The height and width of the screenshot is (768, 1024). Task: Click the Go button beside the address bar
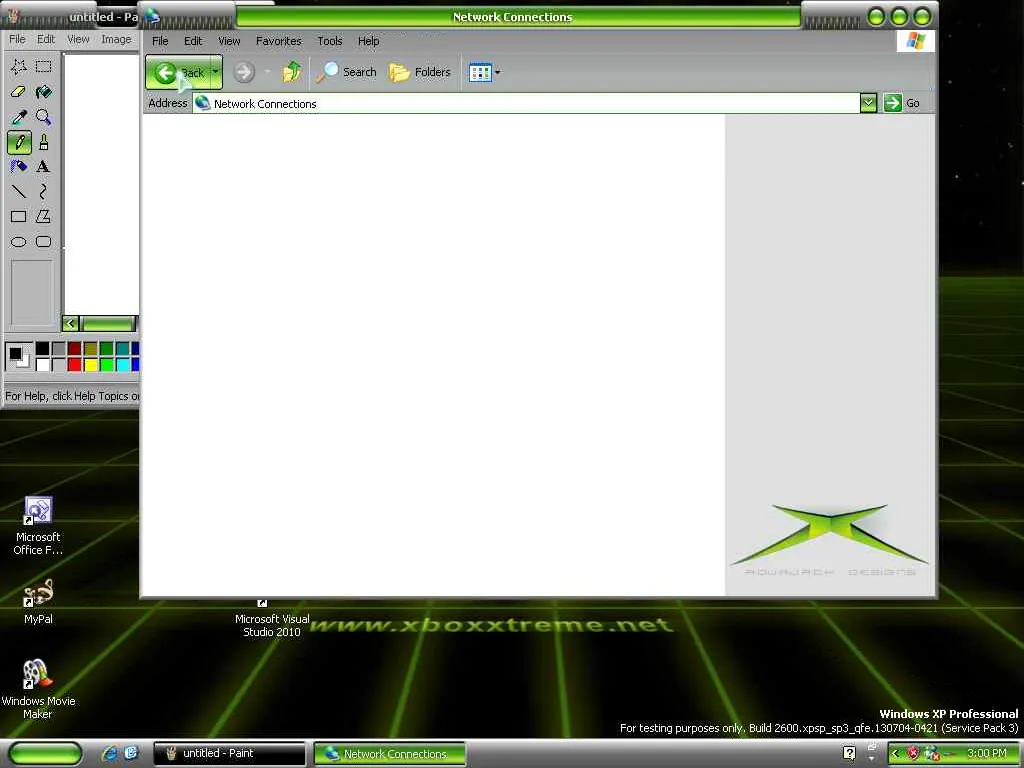tap(902, 103)
